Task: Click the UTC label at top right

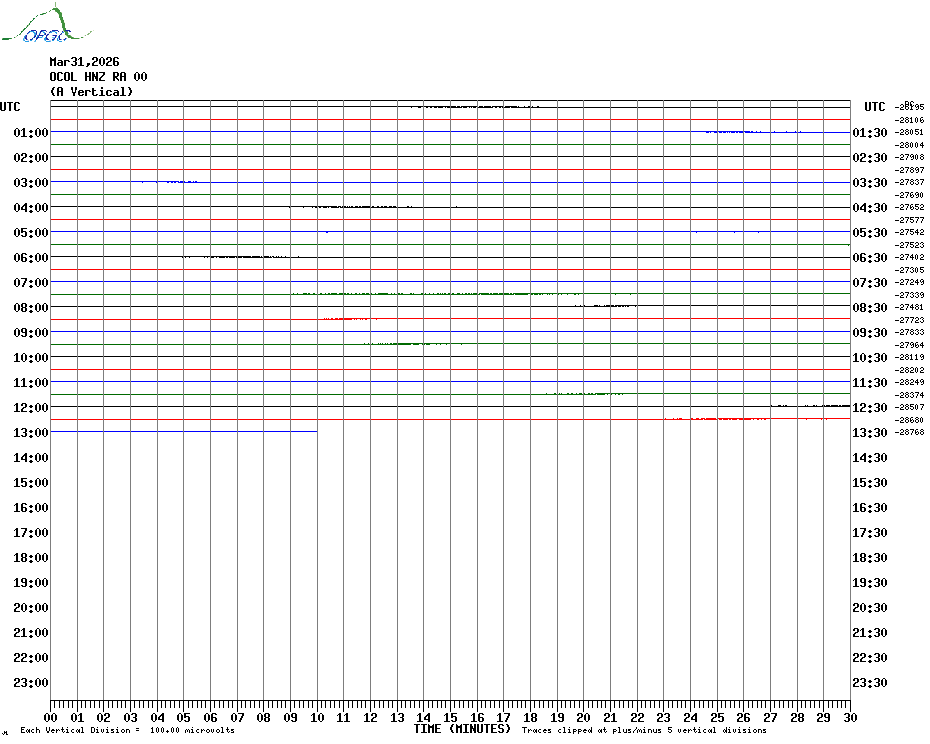Action: pyautogui.click(x=875, y=107)
